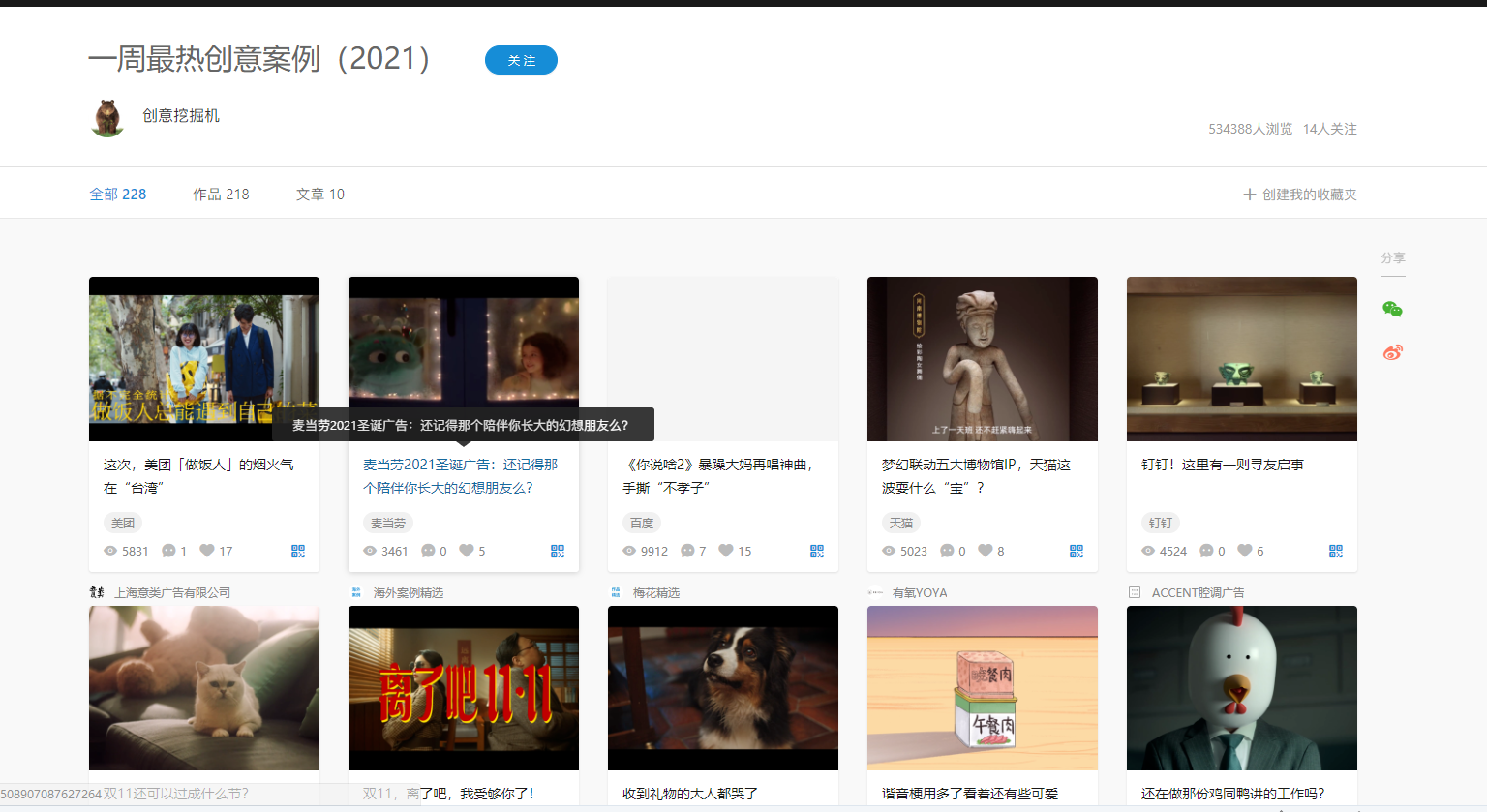The width and height of the screenshot is (1487, 812).
Task: Click ACCENT腔调广告 author icon
Action: [1135, 592]
